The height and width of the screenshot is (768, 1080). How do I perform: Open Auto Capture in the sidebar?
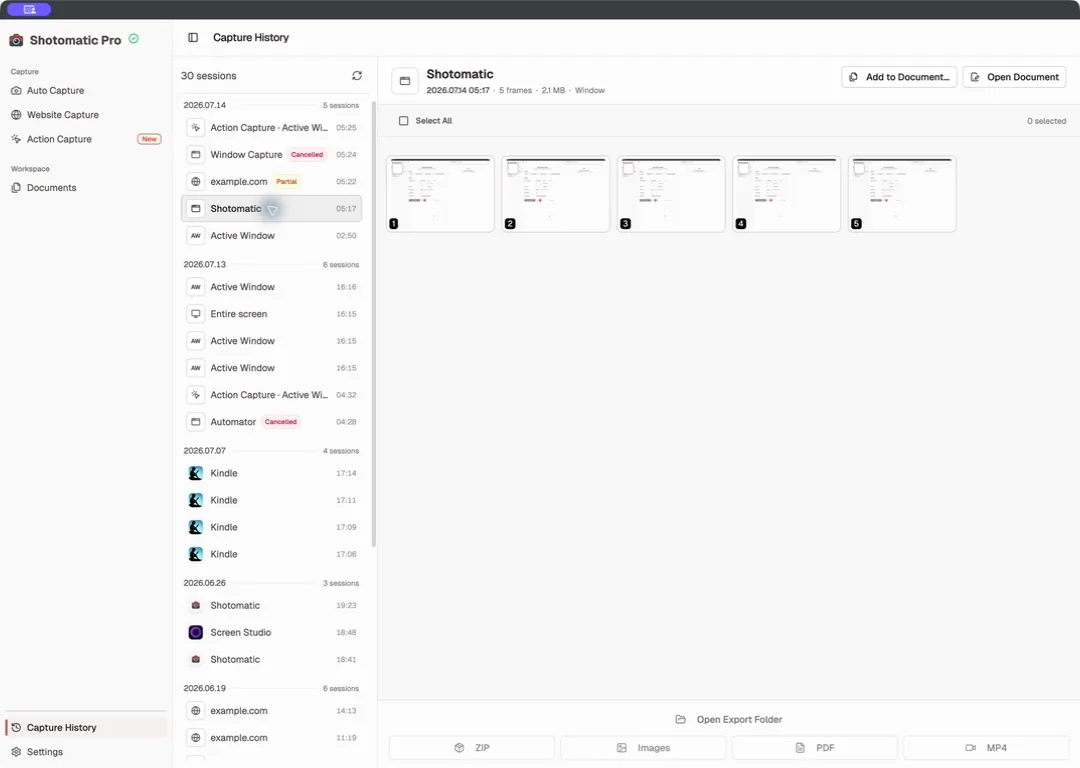click(85, 90)
